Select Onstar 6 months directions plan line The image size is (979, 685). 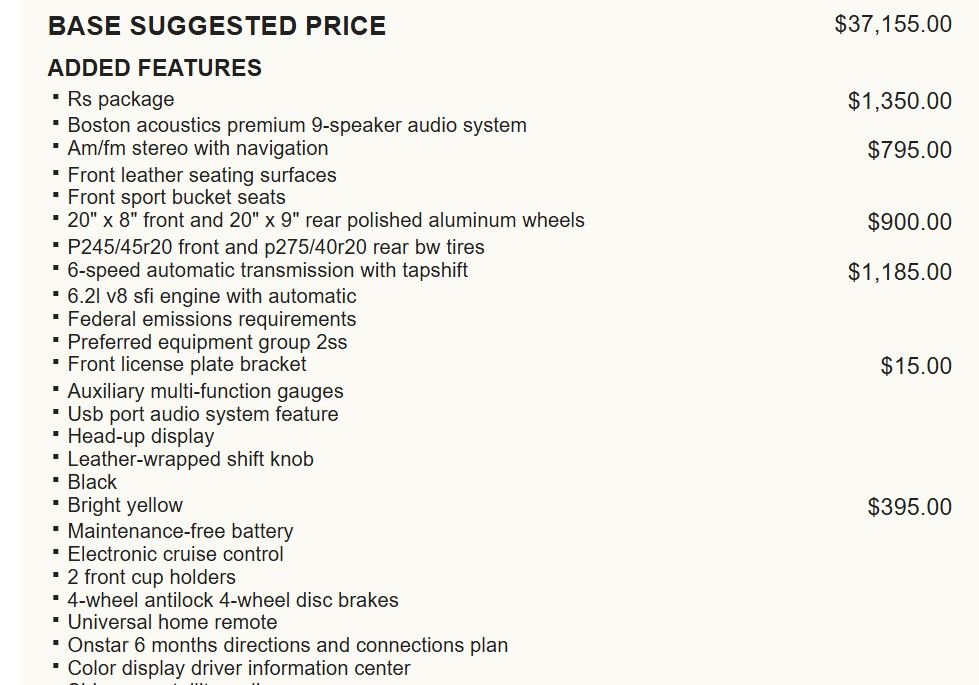[x=287, y=645]
